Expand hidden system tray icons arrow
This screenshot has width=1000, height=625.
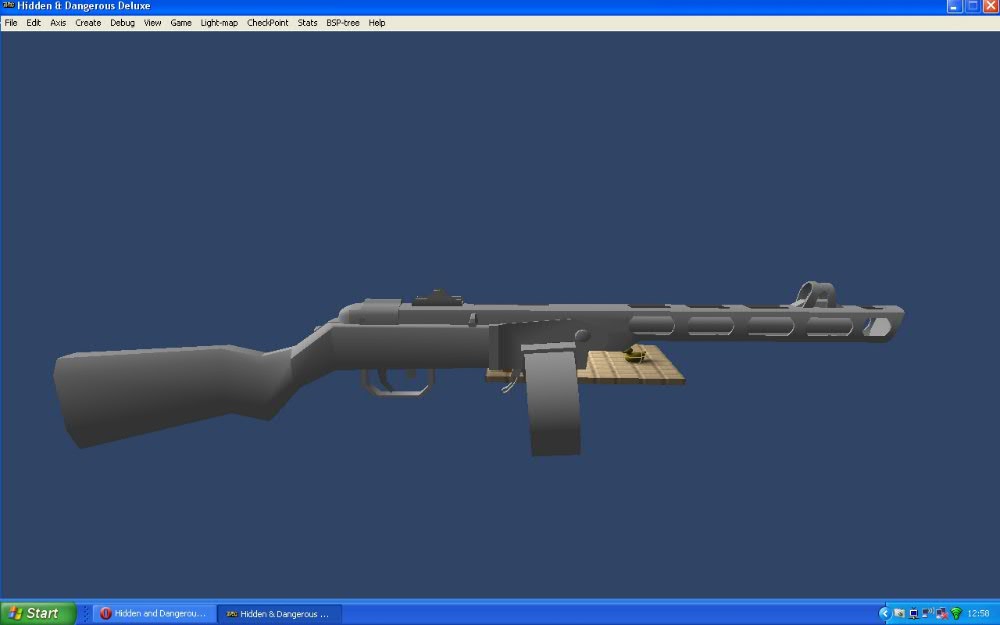coord(884,613)
